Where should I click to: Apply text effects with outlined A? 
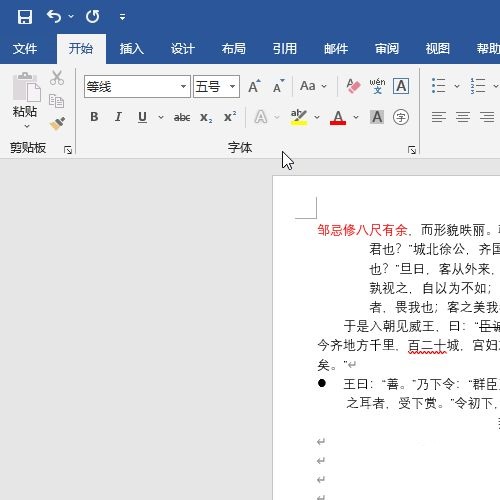tap(261, 117)
